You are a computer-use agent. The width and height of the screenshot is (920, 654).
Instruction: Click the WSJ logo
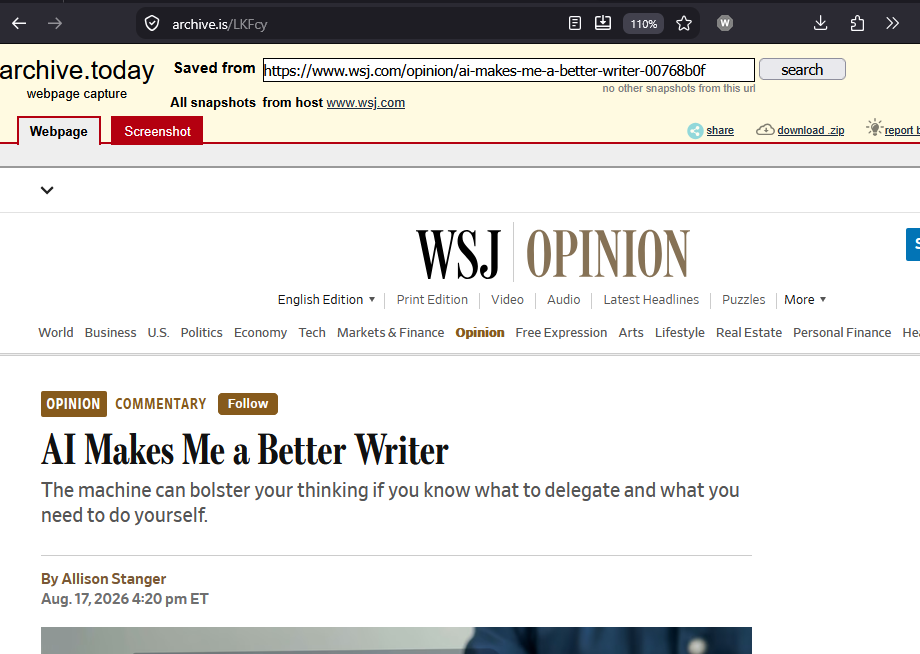click(458, 253)
